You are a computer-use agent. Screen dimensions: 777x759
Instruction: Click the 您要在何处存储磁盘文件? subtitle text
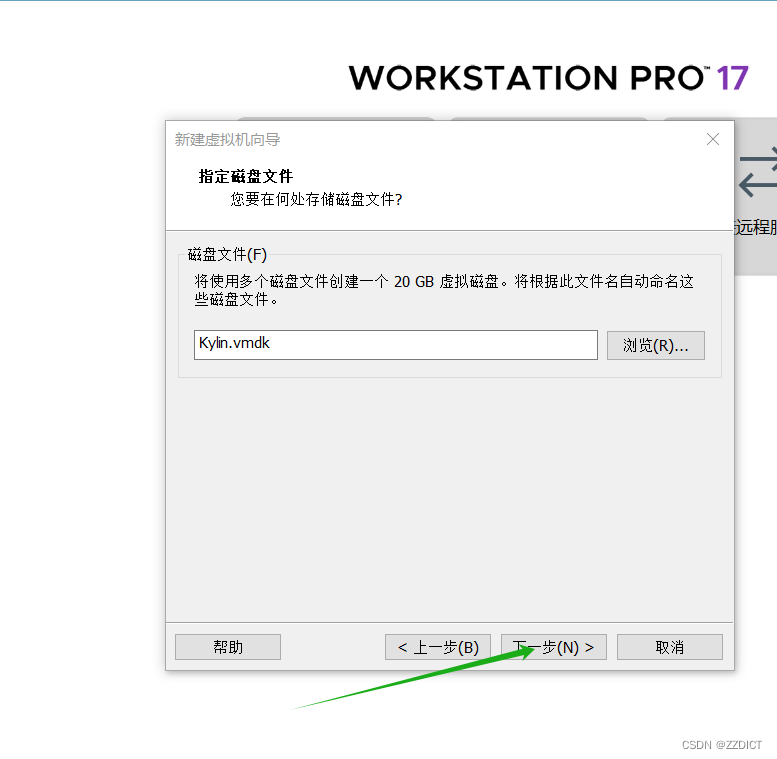(x=316, y=199)
